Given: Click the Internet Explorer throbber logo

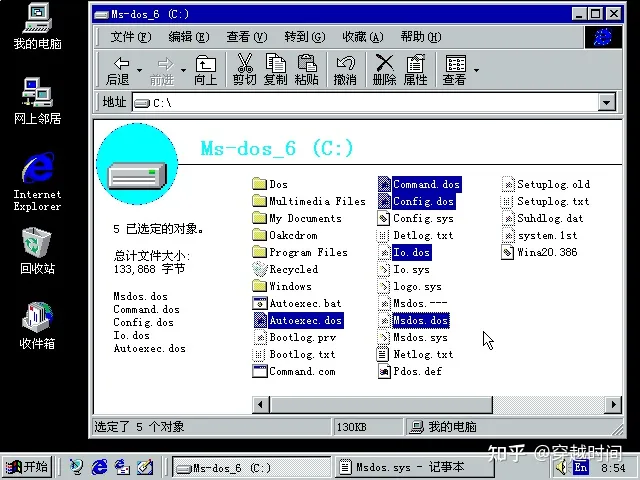Looking at the screenshot, I should (603, 37).
